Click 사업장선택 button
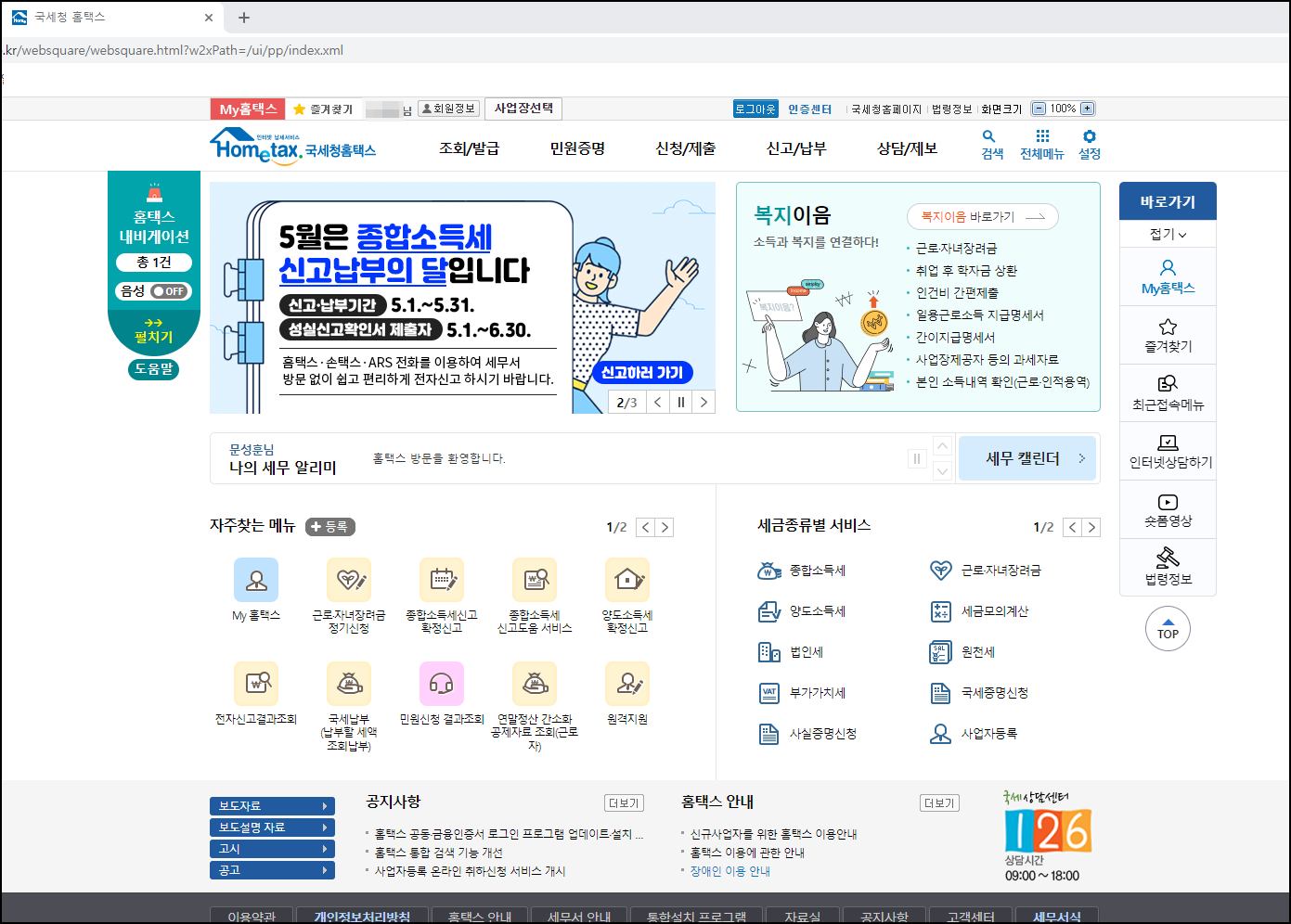1291x924 pixels. point(523,109)
